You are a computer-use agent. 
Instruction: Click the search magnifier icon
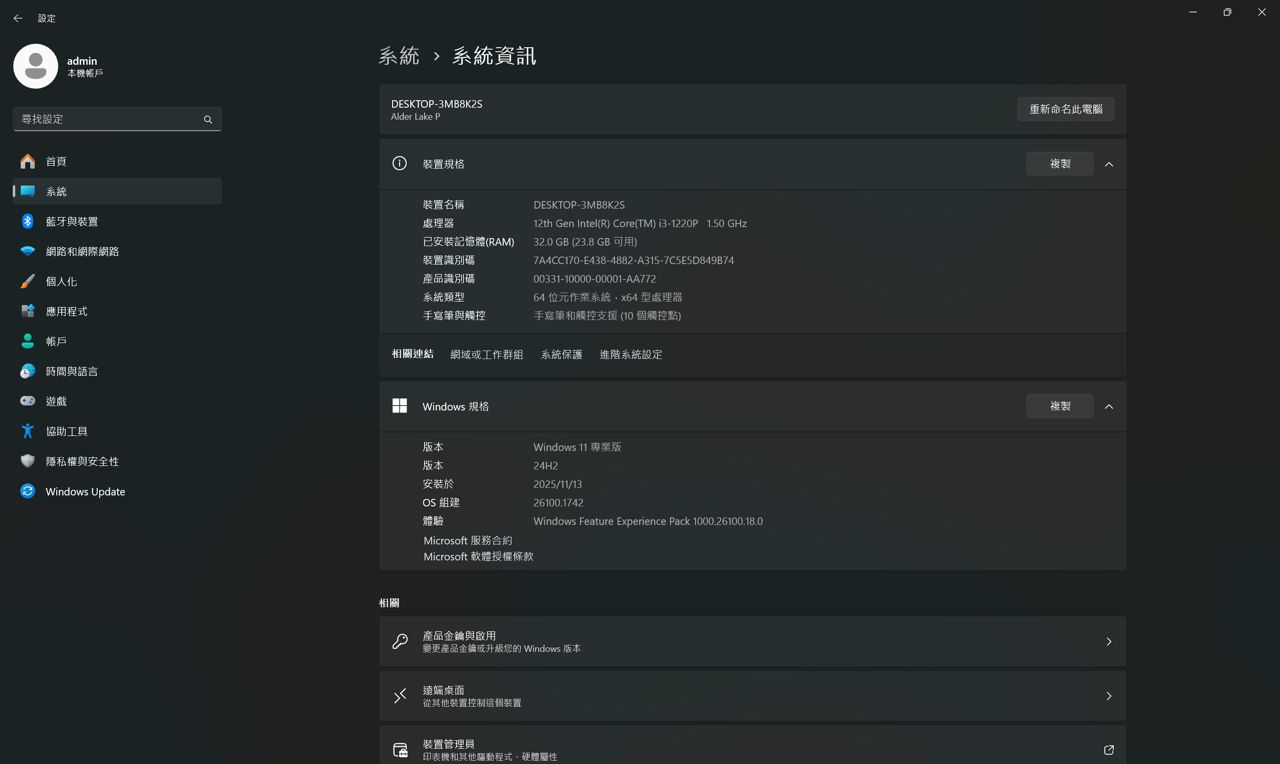tap(208, 119)
